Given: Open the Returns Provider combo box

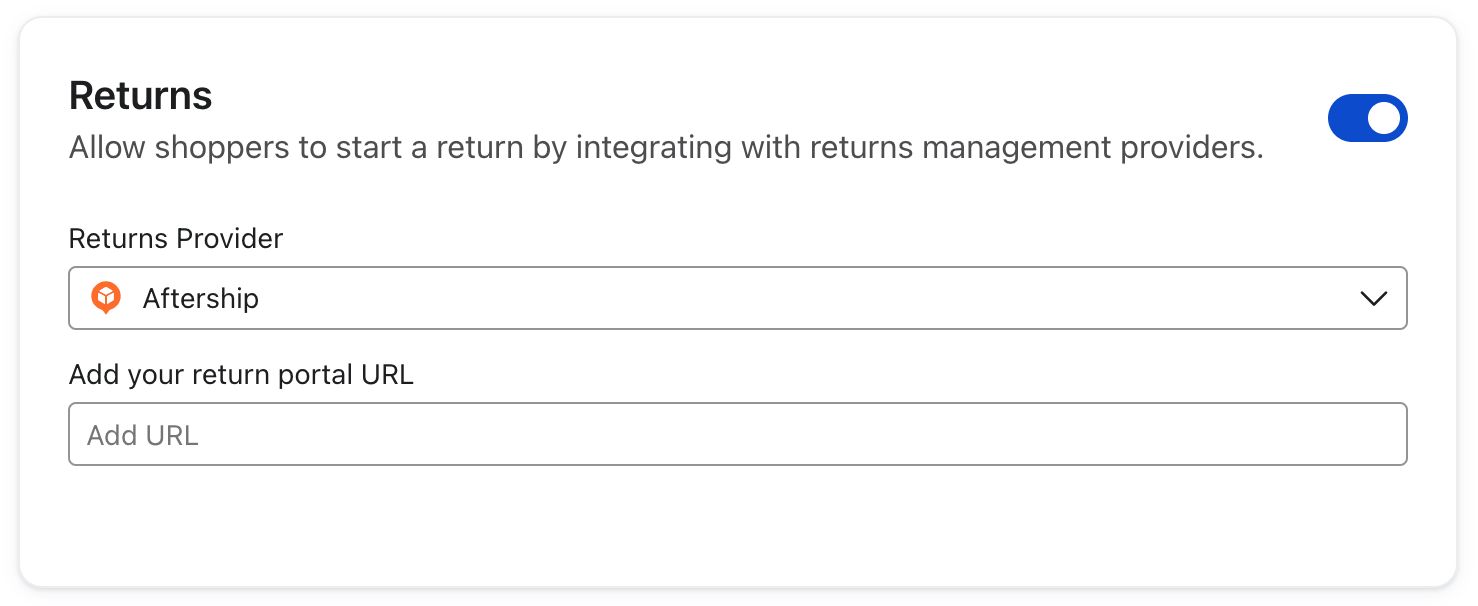Looking at the screenshot, I should tap(737, 298).
